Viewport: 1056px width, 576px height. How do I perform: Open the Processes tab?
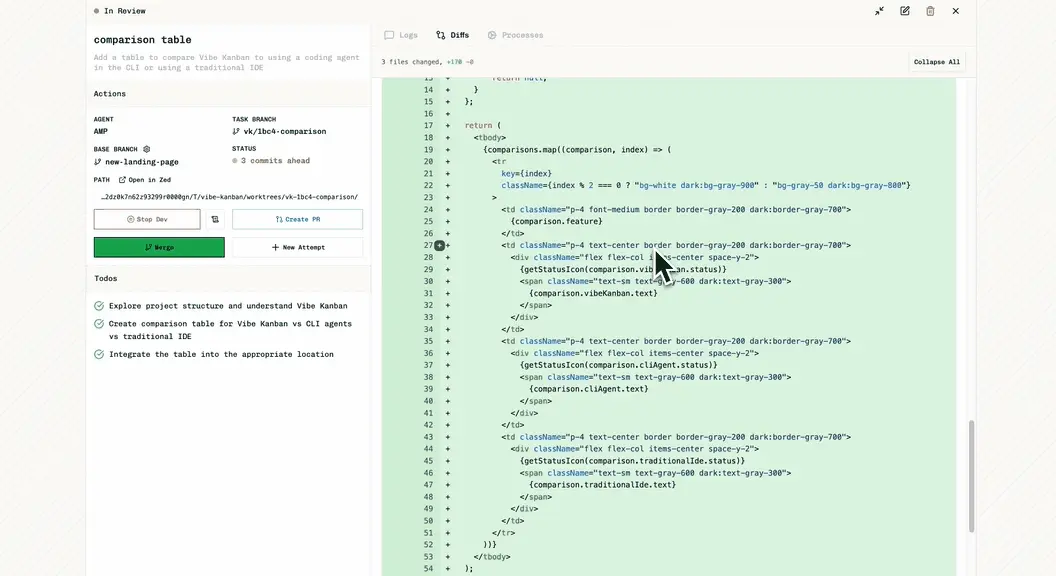[515, 35]
